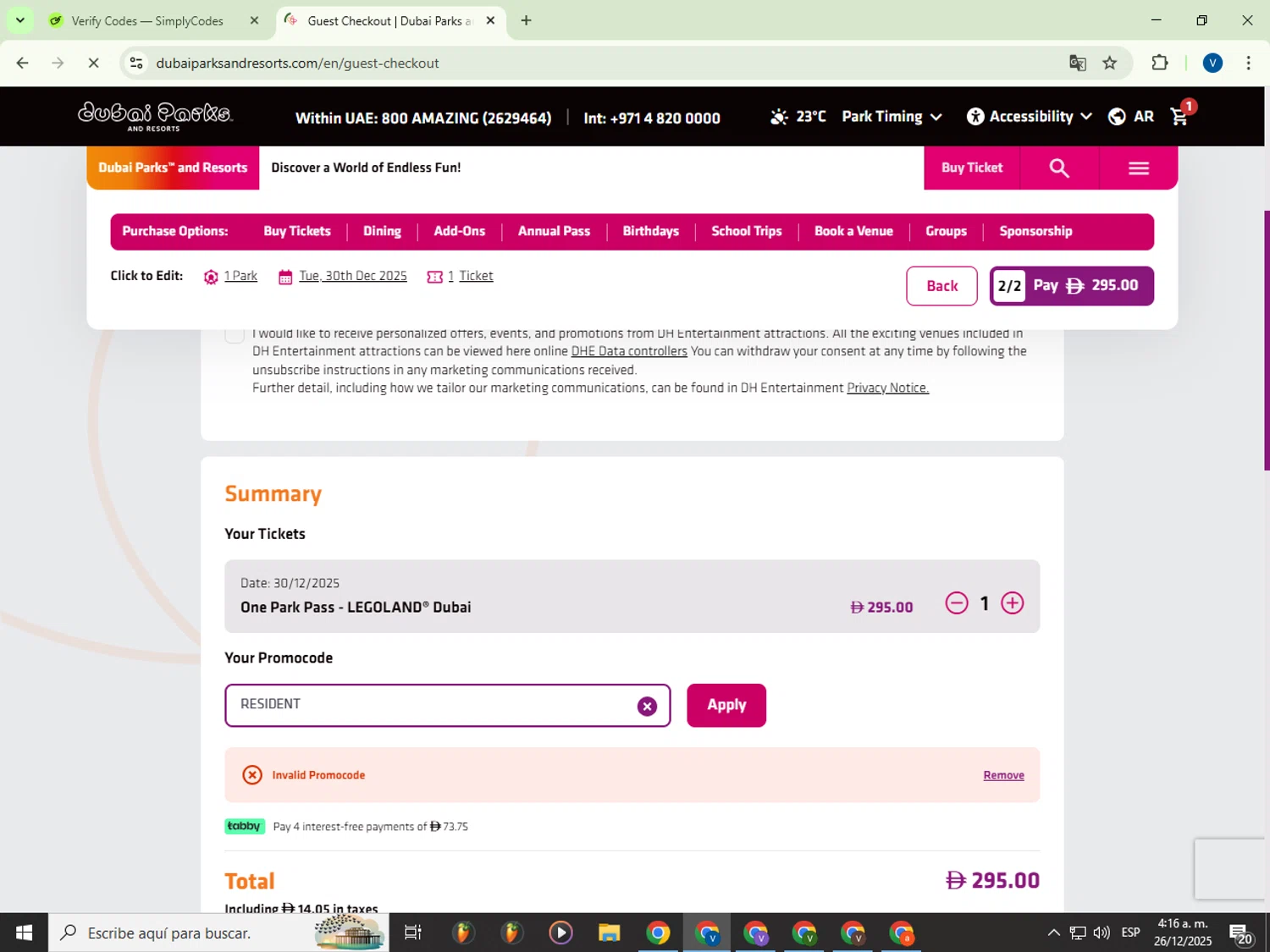Click the Google Translate icon in address bar
The width and height of the screenshot is (1270, 952).
pyautogui.click(x=1077, y=63)
